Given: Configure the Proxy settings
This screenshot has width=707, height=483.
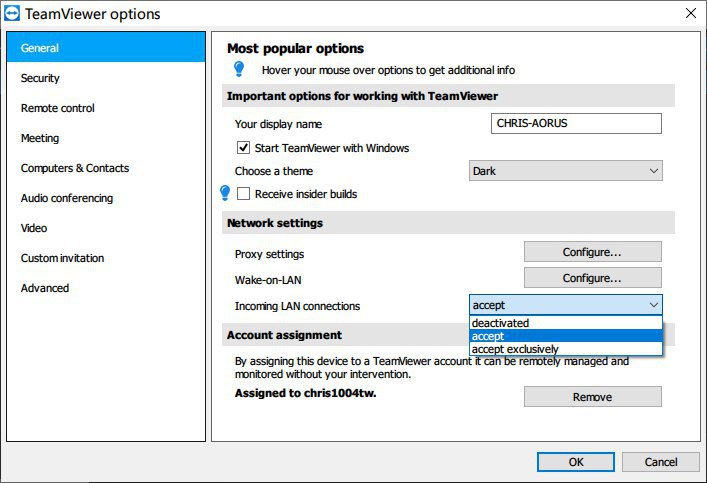Looking at the screenshot, I should (592, 252).
